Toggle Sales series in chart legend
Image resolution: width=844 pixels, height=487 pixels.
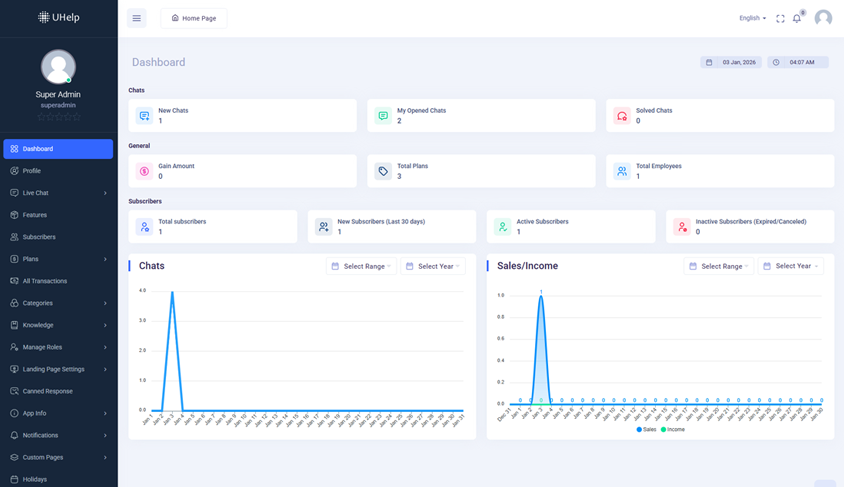click(646, 429)
